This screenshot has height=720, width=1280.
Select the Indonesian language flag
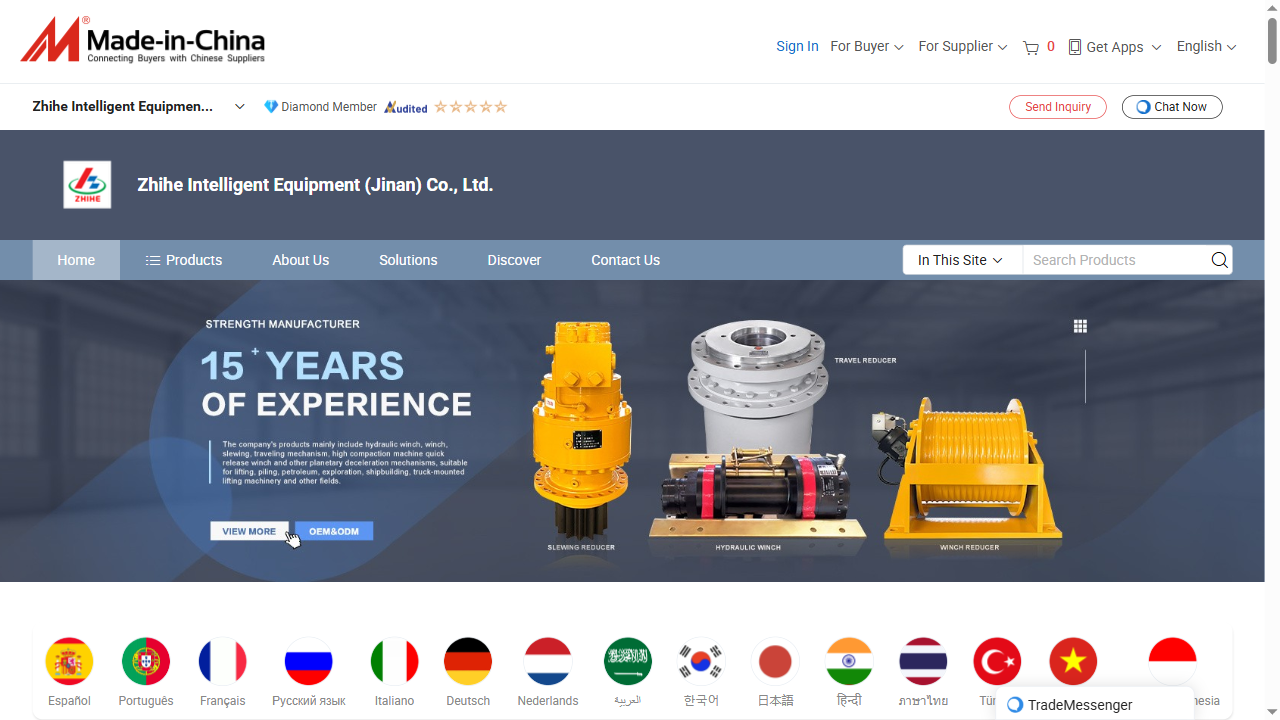pyautogui.click(x=1173, y=662)
